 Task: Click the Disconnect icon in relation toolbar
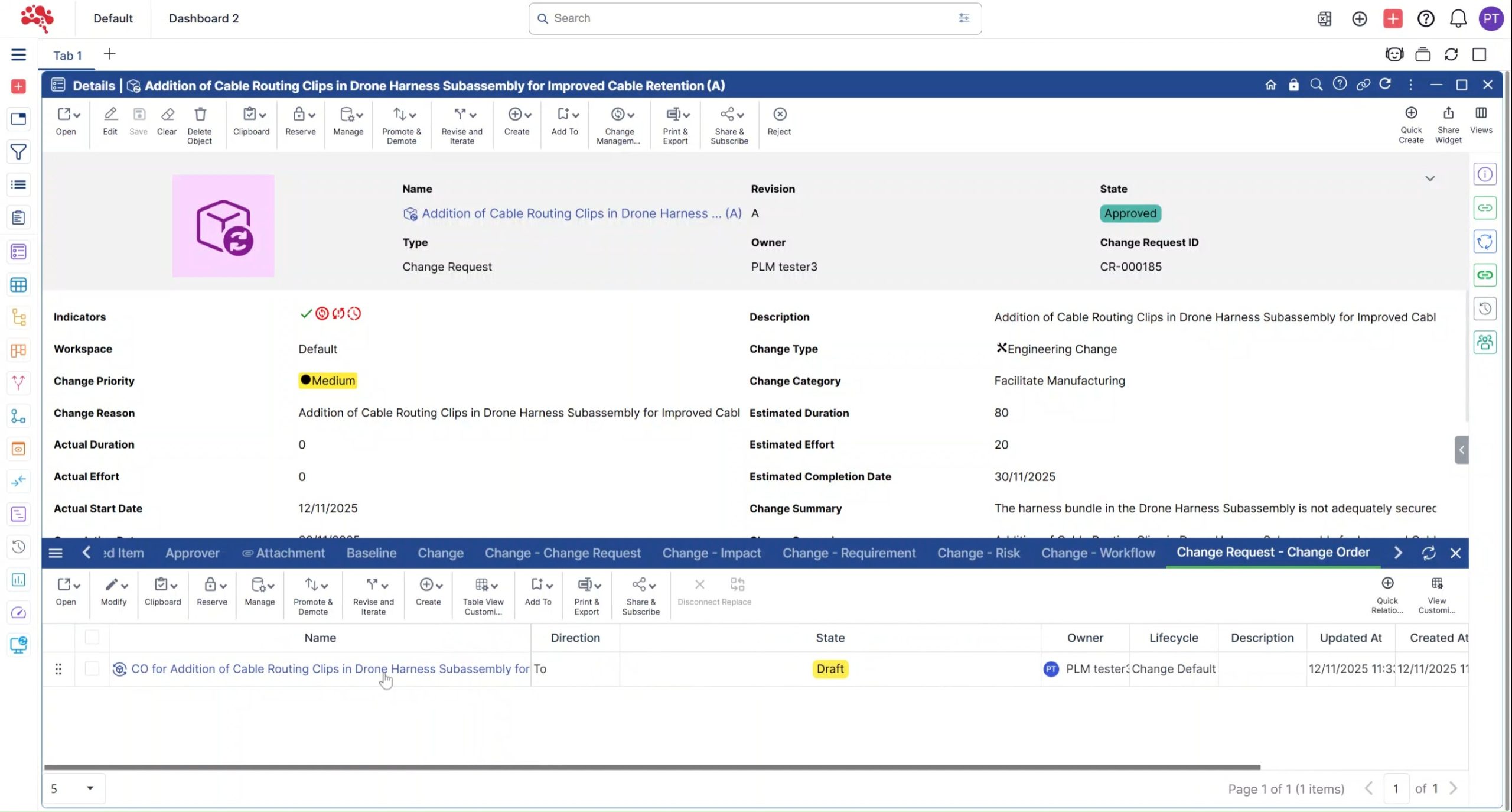coord(699,585)
